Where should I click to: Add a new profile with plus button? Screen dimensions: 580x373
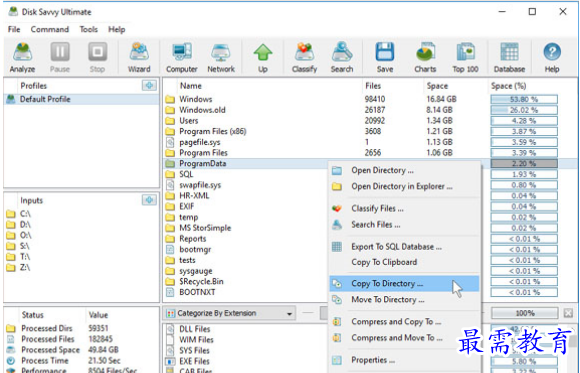(x=149, y=85)
